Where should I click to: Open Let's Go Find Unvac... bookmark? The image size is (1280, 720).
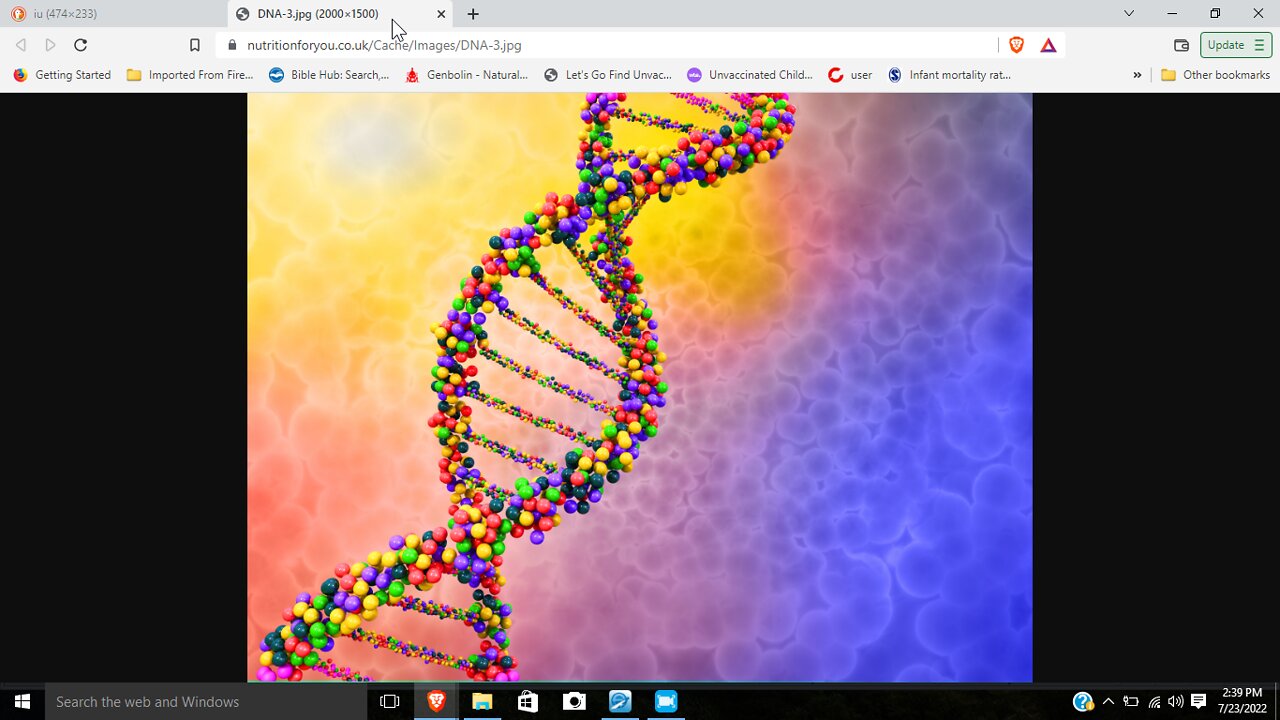(x=608, y=75)
